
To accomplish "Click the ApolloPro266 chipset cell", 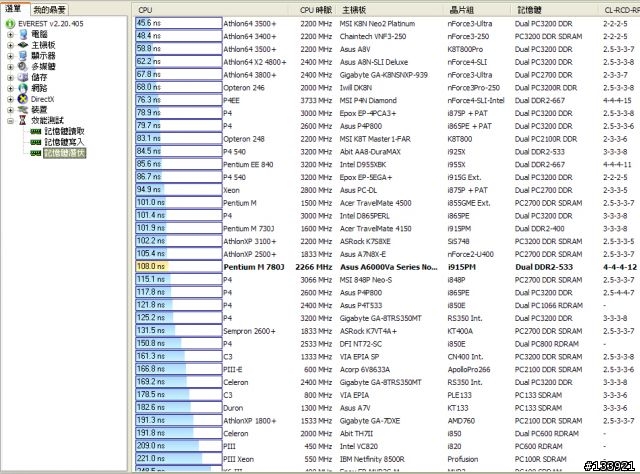I will (469, 369).
